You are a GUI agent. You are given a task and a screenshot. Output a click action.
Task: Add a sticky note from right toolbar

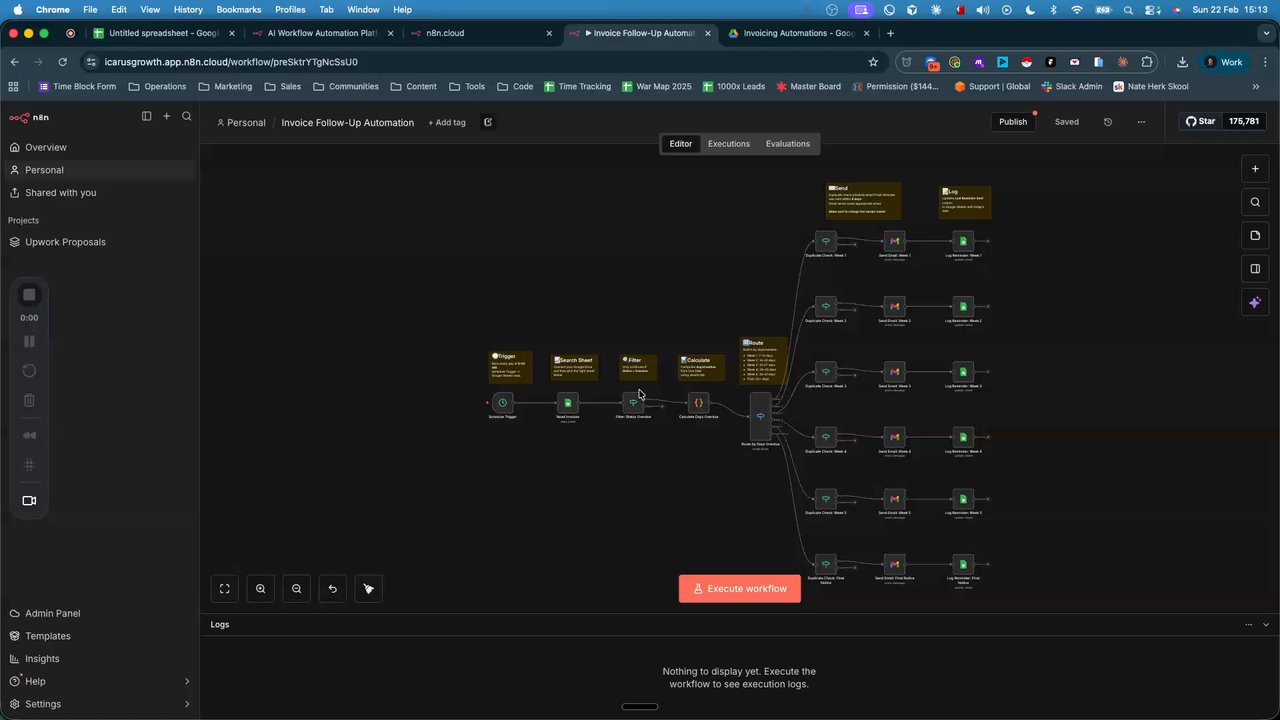pos(1255,236)
